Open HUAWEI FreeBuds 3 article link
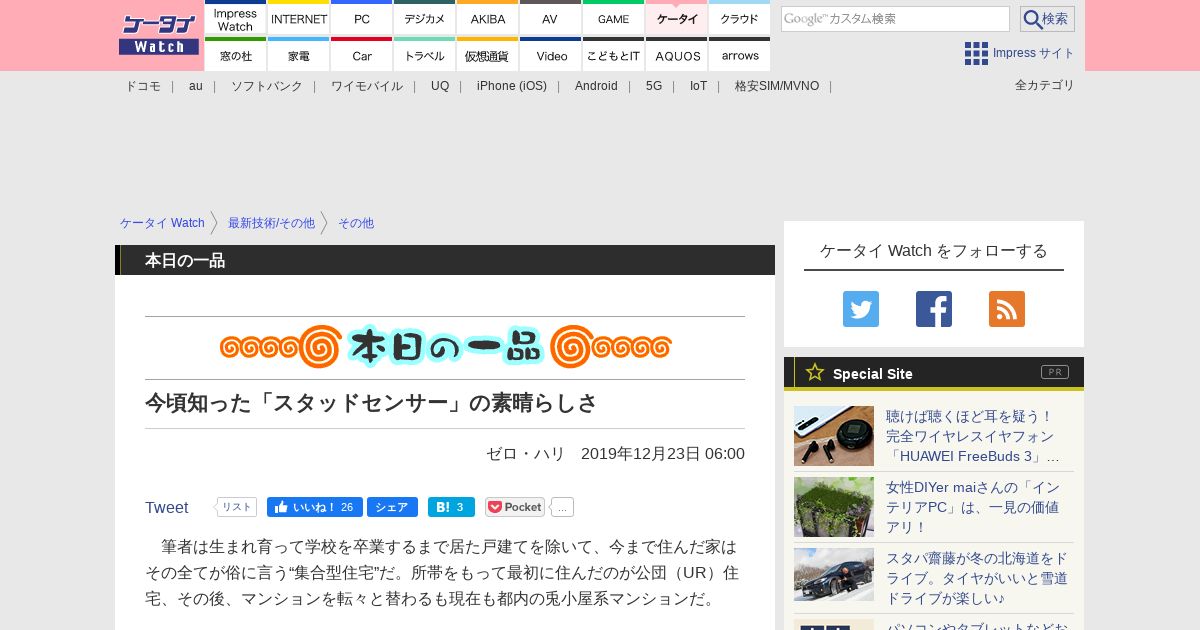The image size is (1200, 630). click(x=973, y=436)
